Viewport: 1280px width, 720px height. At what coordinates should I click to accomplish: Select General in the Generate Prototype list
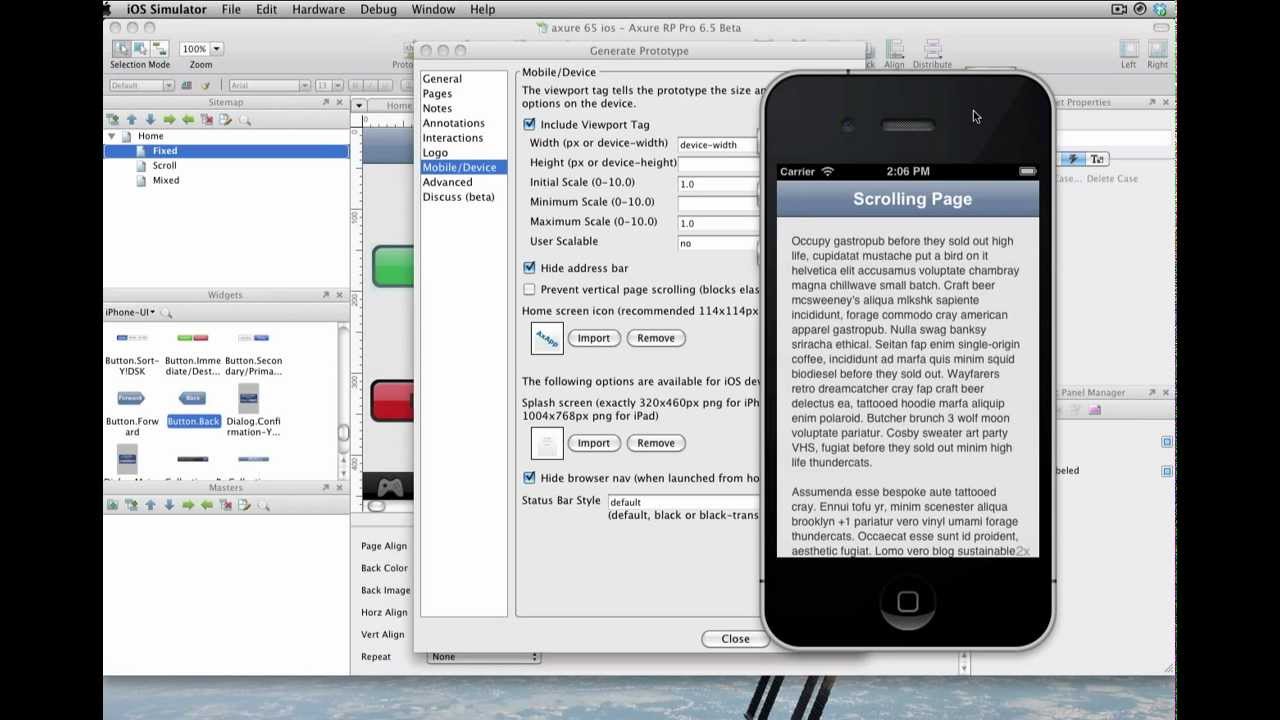[x=442, y=78]
